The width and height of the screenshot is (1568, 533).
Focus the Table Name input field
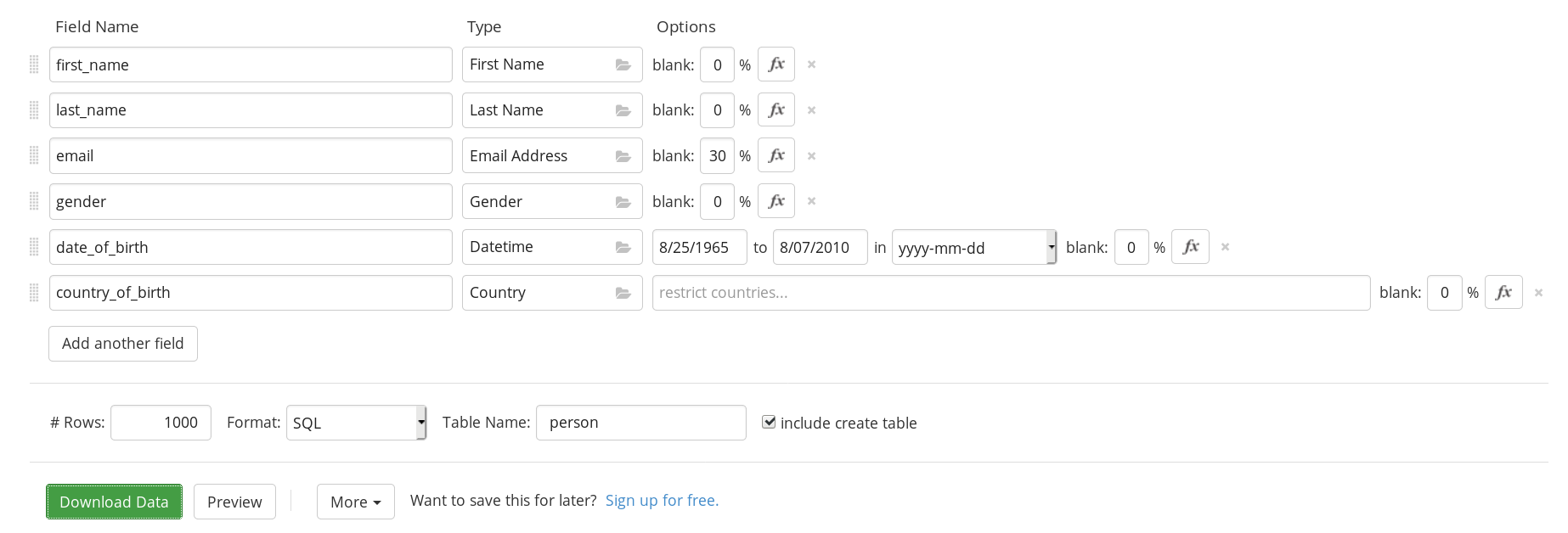[x=640, y=423]
